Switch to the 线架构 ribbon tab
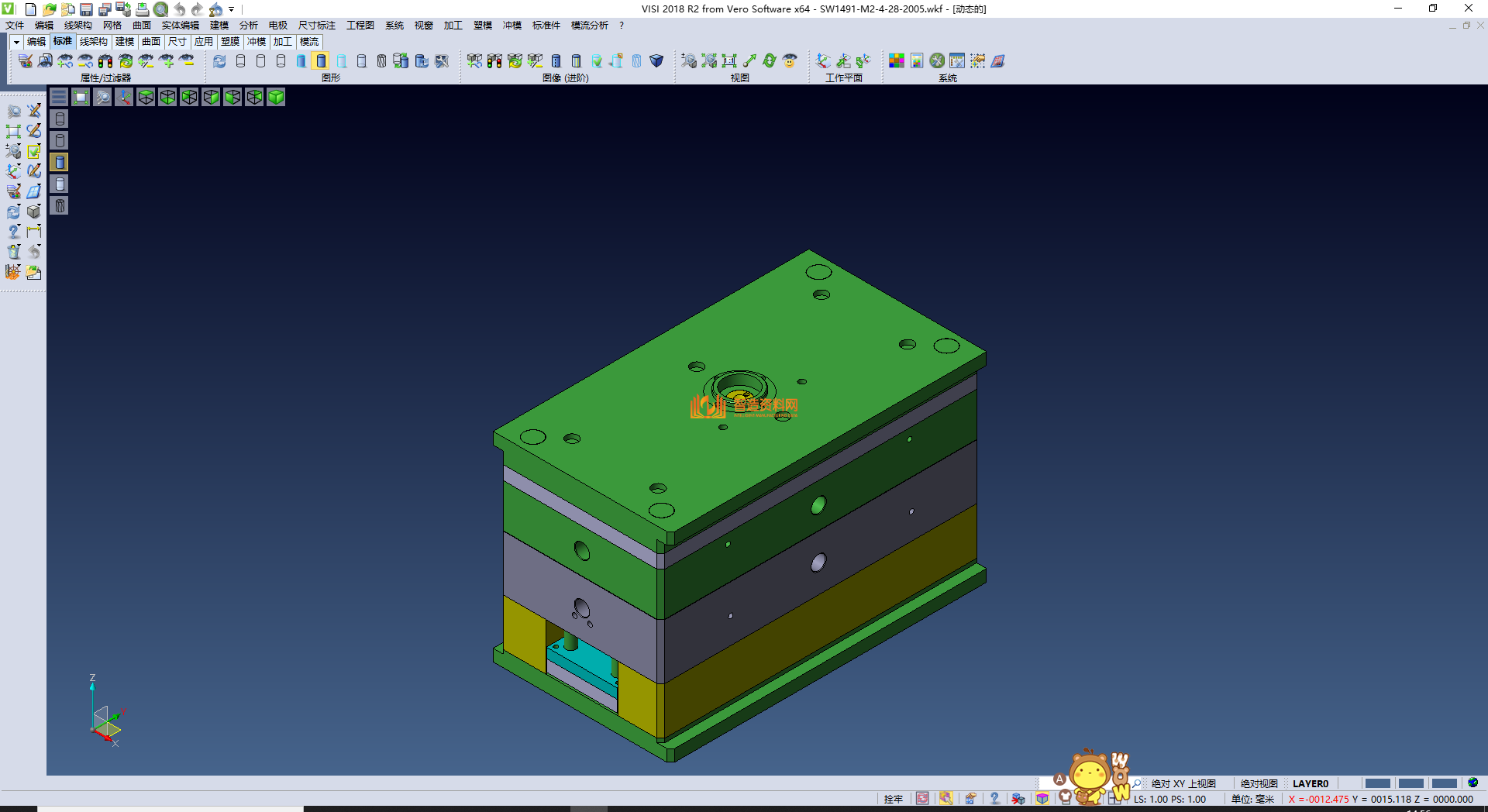This screenshot has height=812, width=1488. pyautogui.click(x=93, y=42)
